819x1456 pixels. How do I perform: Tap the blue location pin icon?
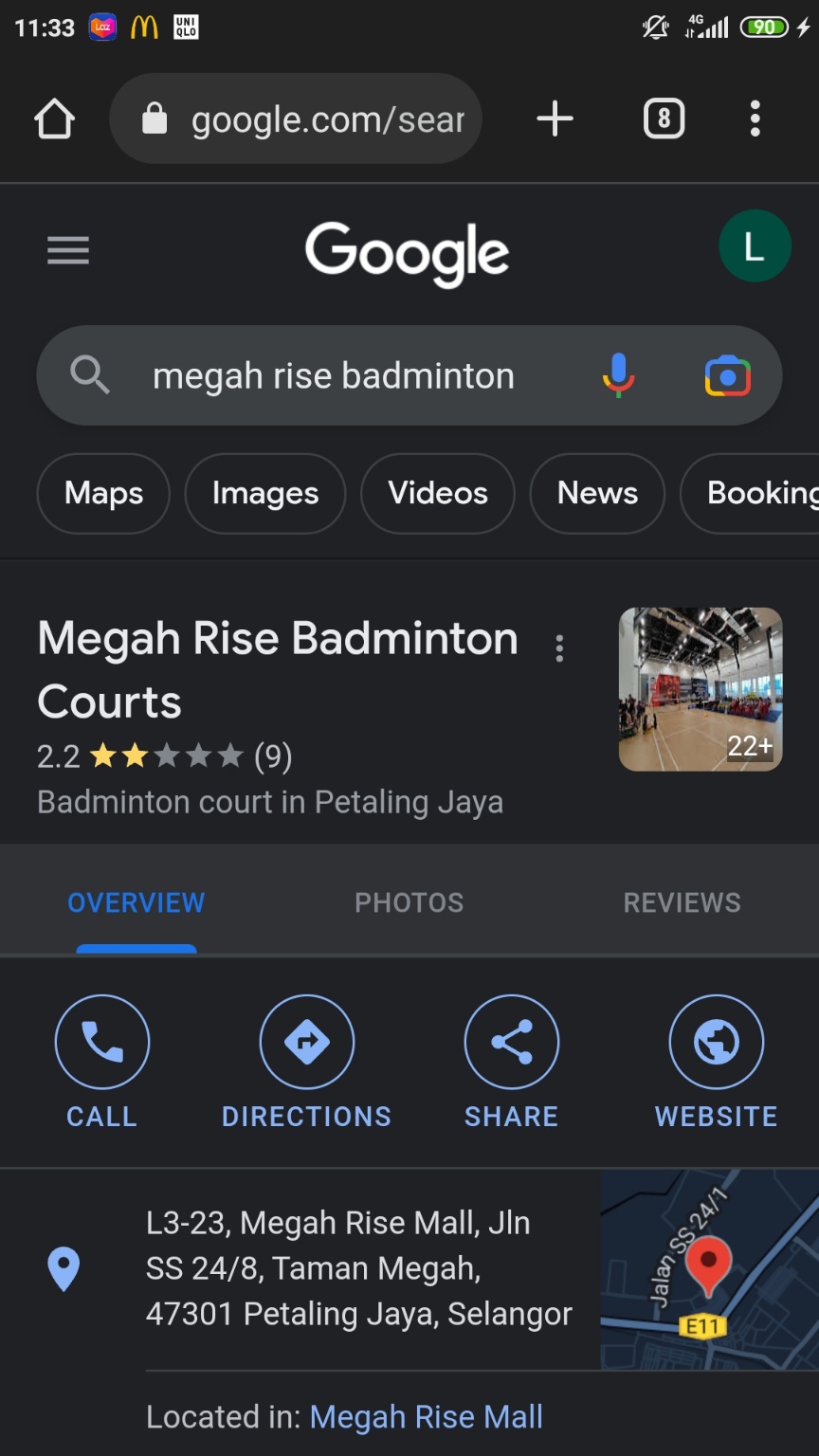[x=64, y=1268]
